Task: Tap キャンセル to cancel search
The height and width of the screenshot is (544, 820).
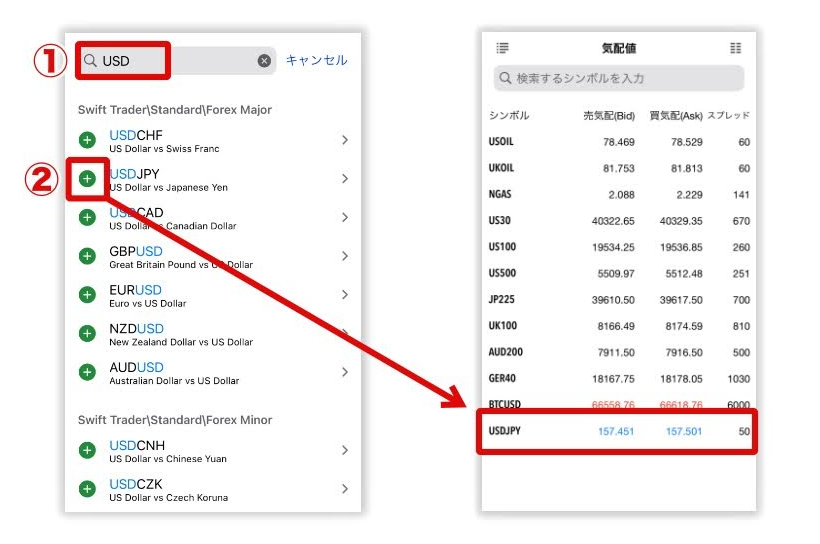Action: [x=316, y=61]
